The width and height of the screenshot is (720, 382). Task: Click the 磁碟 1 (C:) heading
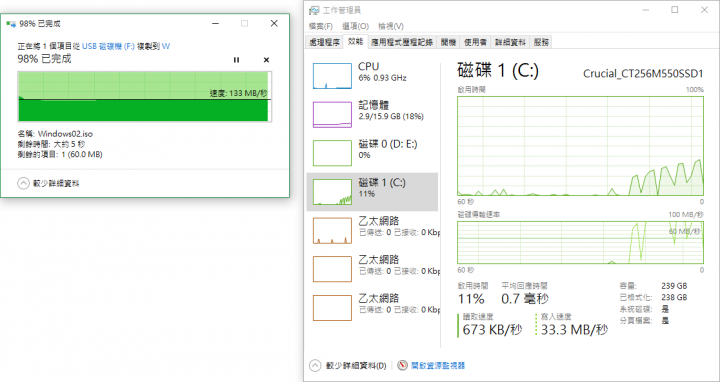498,71
